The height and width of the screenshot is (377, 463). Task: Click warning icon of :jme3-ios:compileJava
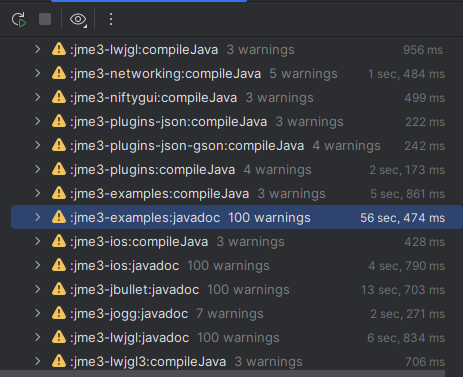tap(59, 241)
